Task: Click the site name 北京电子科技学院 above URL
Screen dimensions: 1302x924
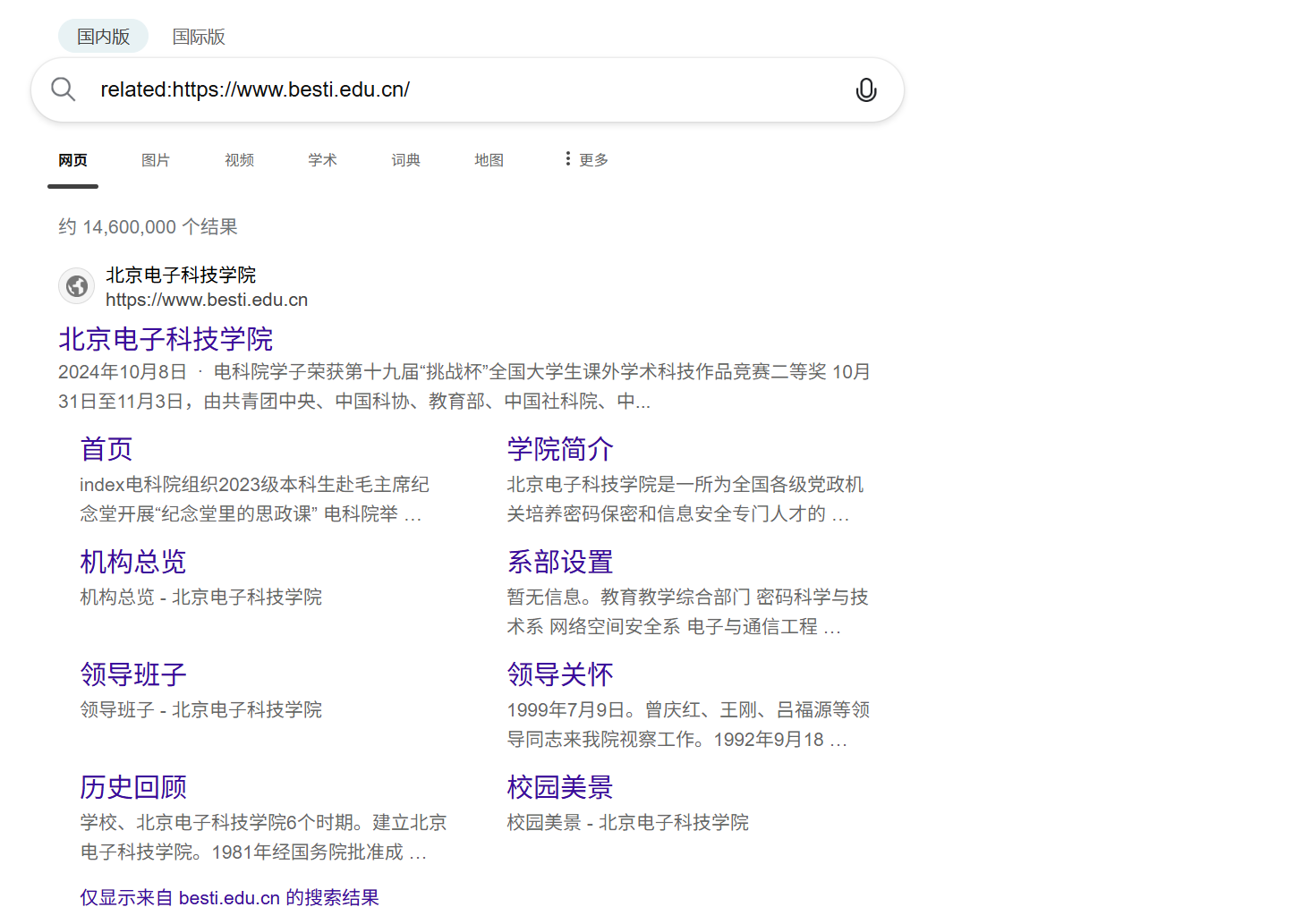Action: tap(181, 275)
